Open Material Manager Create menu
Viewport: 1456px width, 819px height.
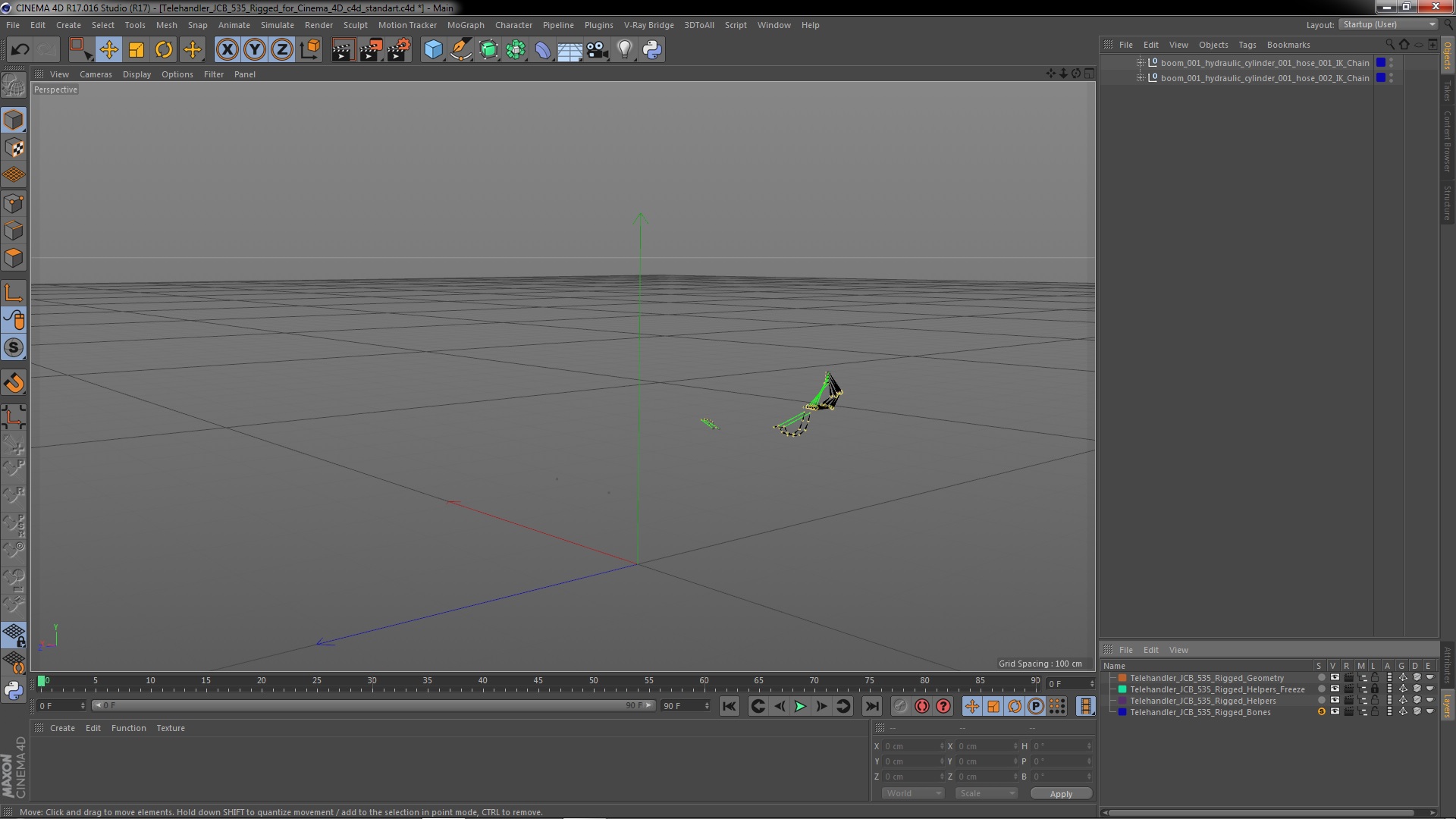pyautogui.click(x=62, y=728)
